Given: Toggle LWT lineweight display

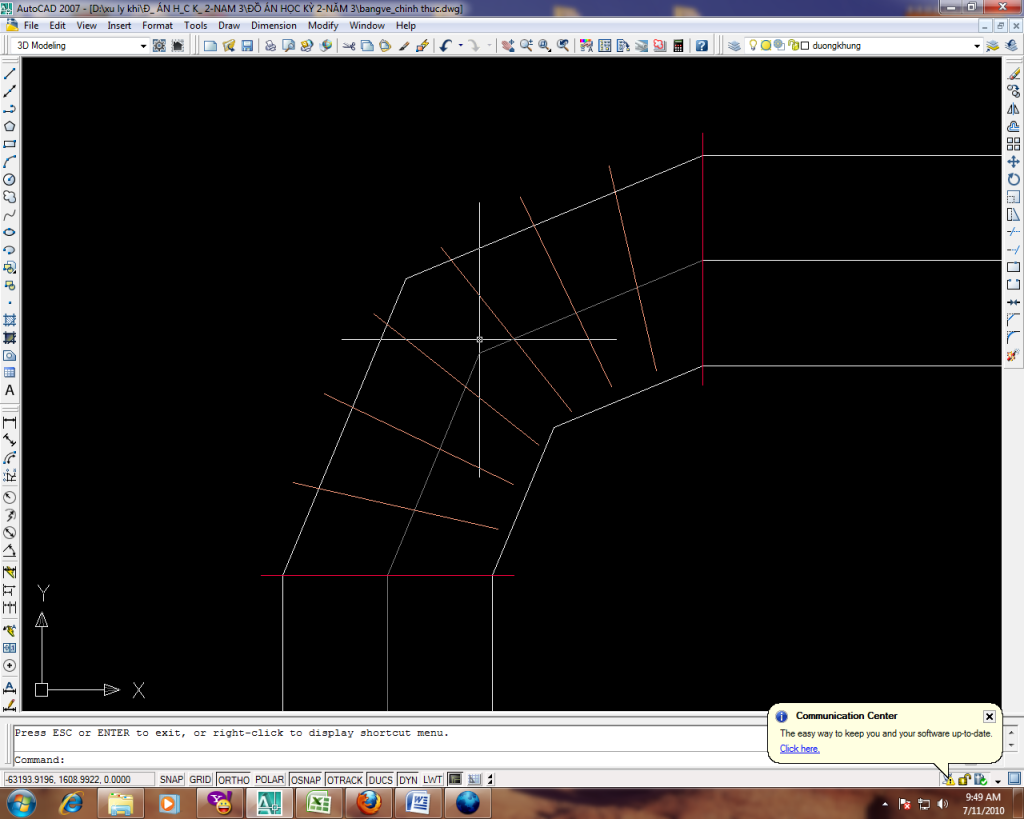Looking at the screenshot, I should tap(432, 779).
